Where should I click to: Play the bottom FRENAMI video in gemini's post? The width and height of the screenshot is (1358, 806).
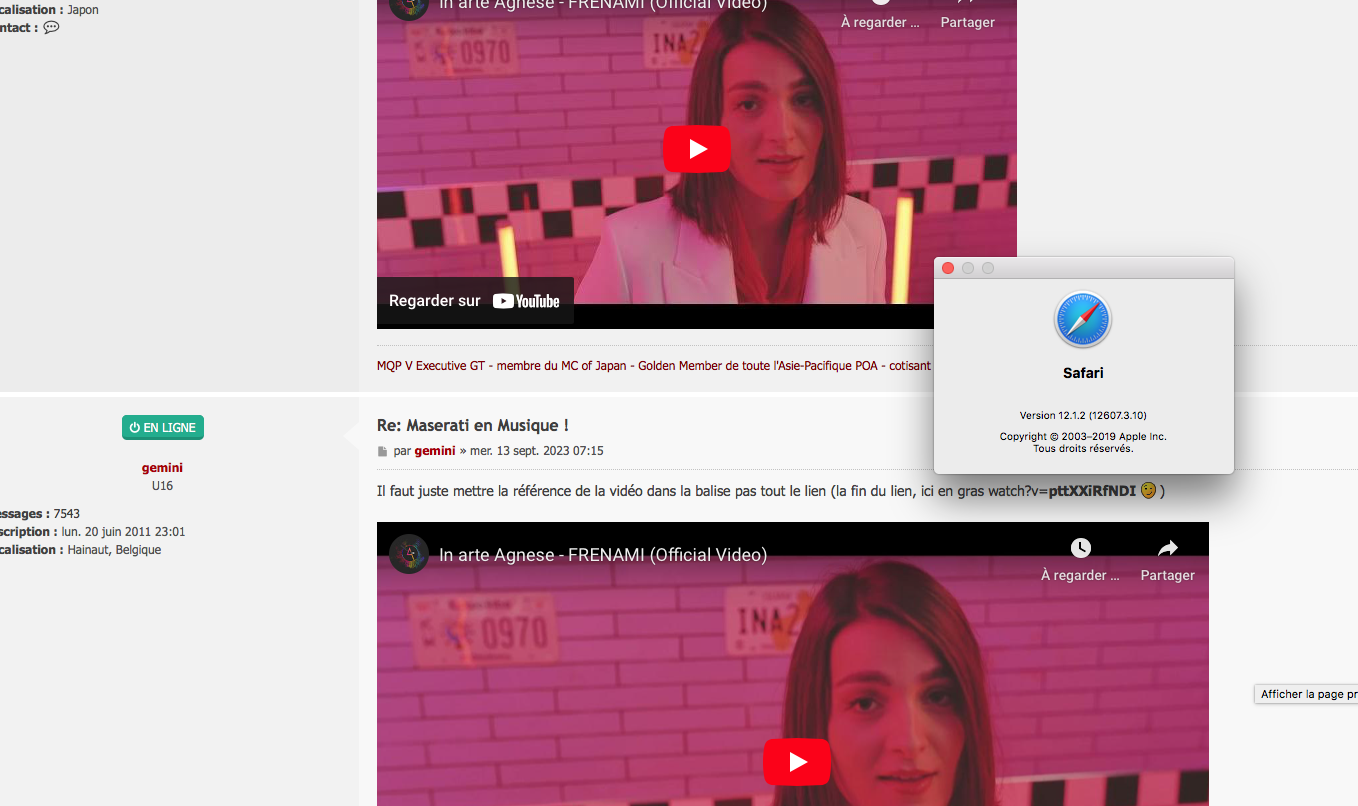[x=797, y=762]
